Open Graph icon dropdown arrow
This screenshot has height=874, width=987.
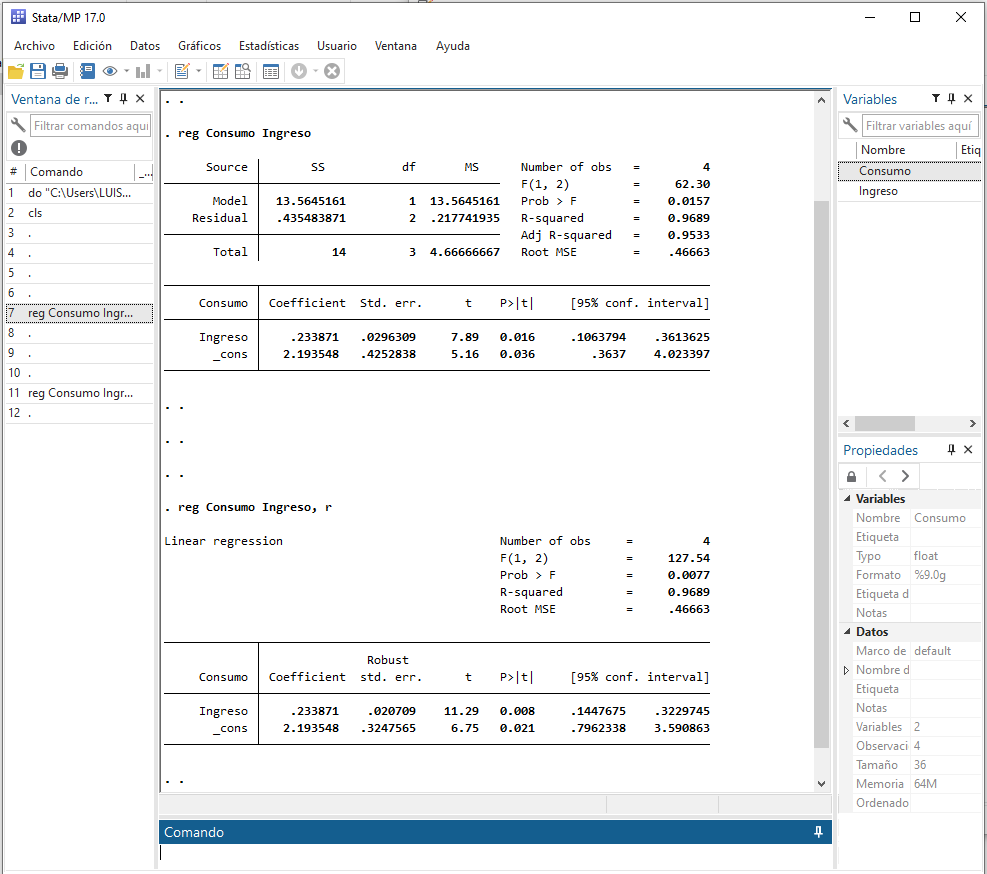159,71
